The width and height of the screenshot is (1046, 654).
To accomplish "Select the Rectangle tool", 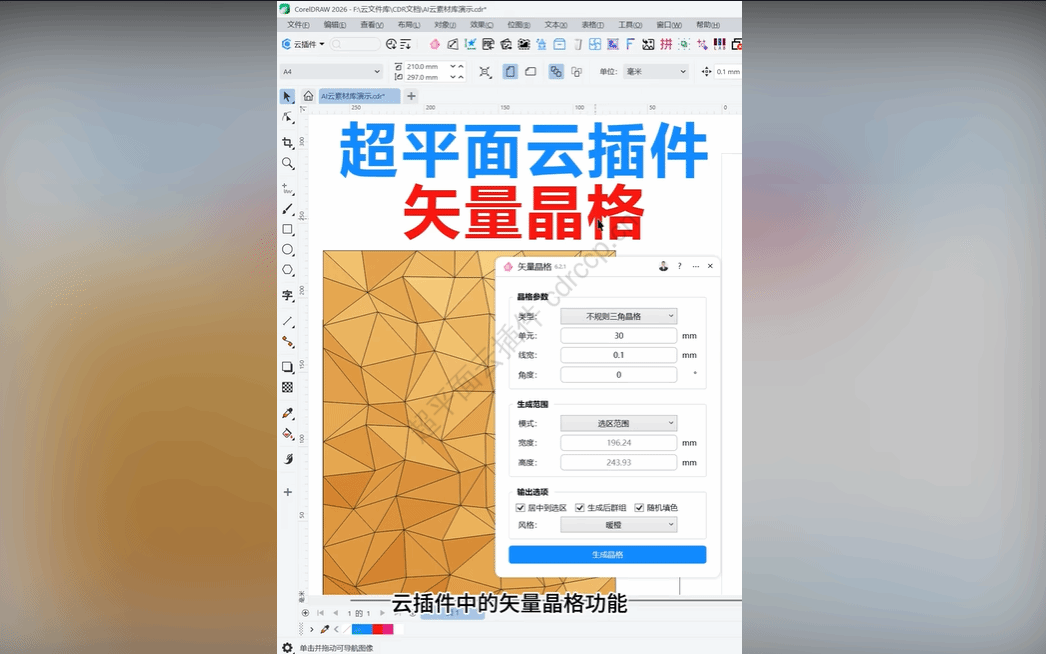I will [288, 230].
